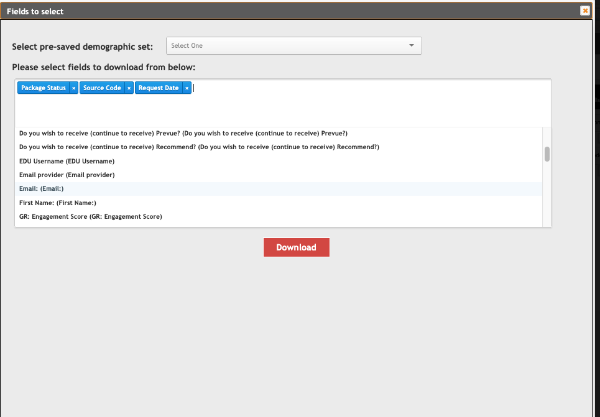Open the pre-saved demographic set dropdown
Image resolution: width=600 pixels, height=417 pixels.
[294, 46]
